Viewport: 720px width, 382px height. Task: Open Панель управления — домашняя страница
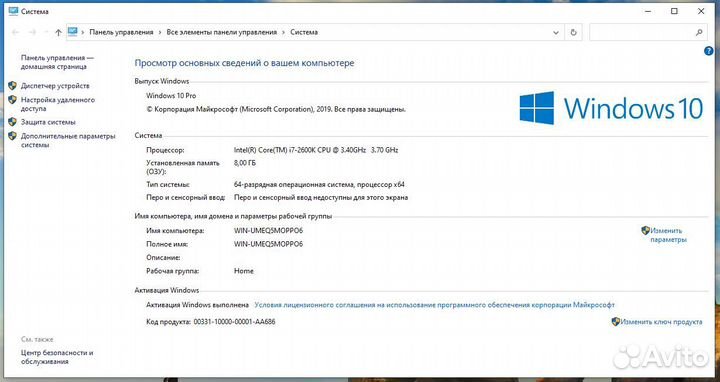coord(57,62)
